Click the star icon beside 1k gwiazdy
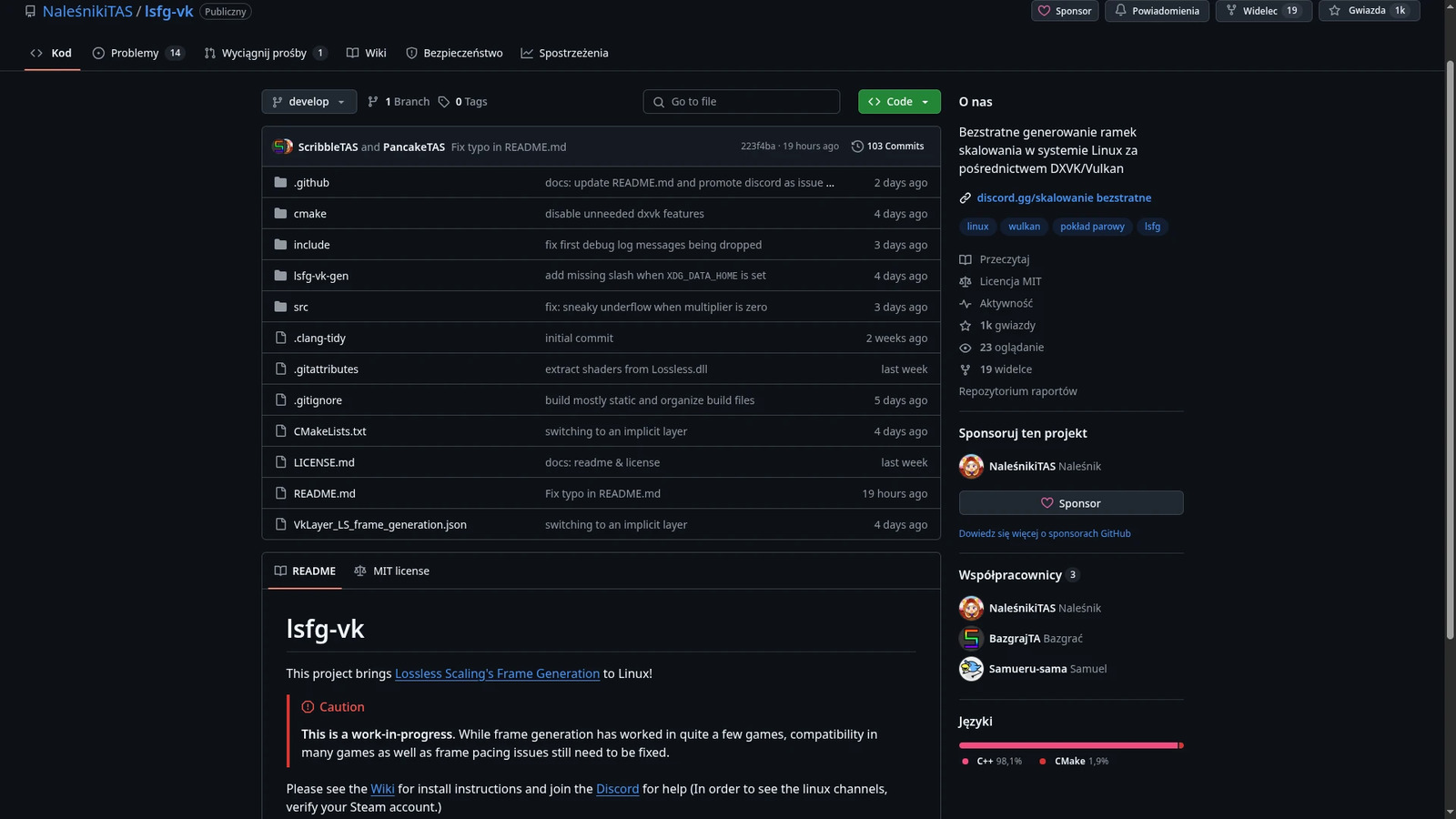1456x819 pixels. pyautogui.click(x=966, y=326)
